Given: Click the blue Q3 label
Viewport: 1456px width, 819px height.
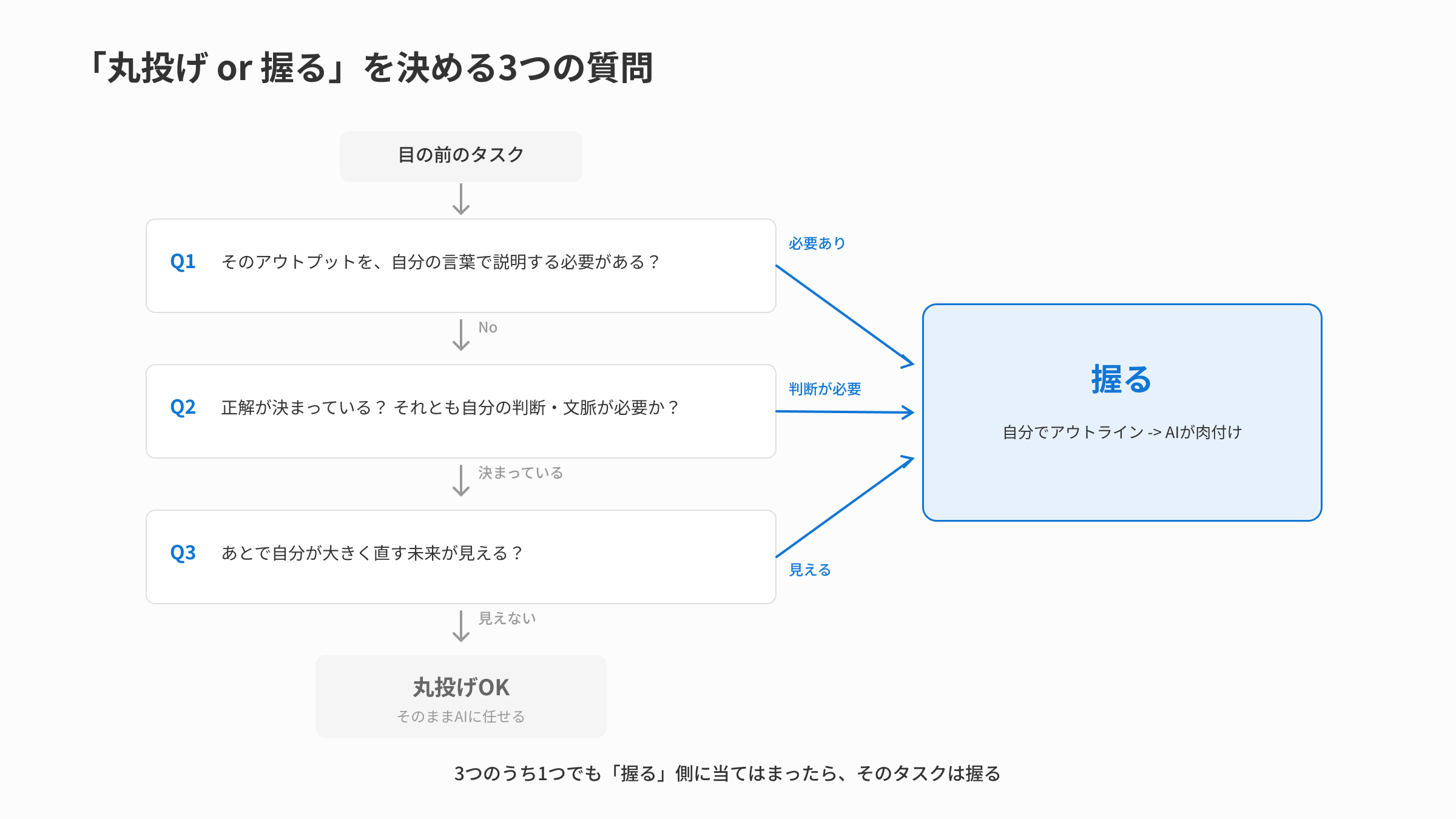Looking at the screenshot, I should coord(183,553).
